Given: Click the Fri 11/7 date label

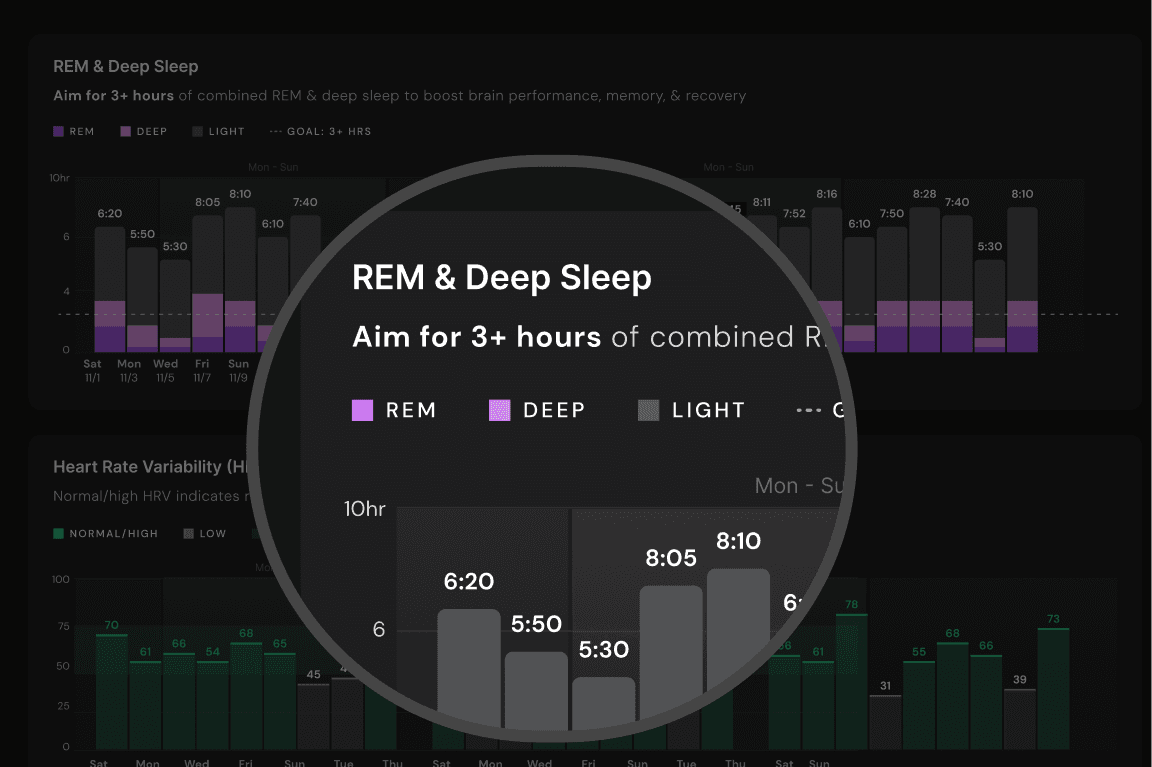Looking at the screenshot, I should (x=202, y=370).
